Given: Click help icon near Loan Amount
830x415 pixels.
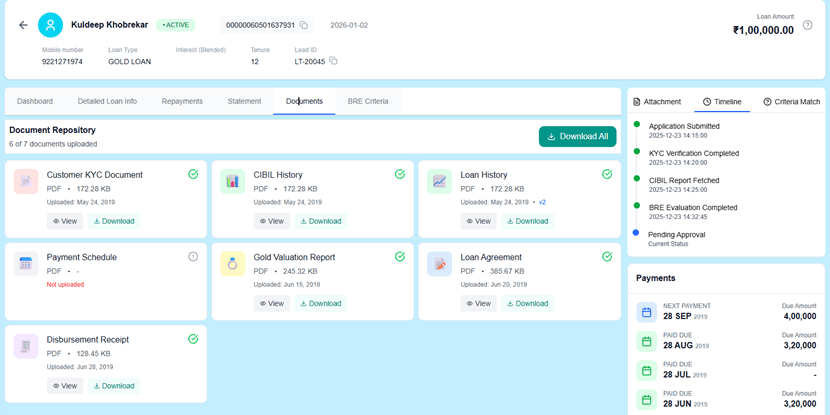Looking at the screenshot, I should pyautogui.click(x=808, y=25).
